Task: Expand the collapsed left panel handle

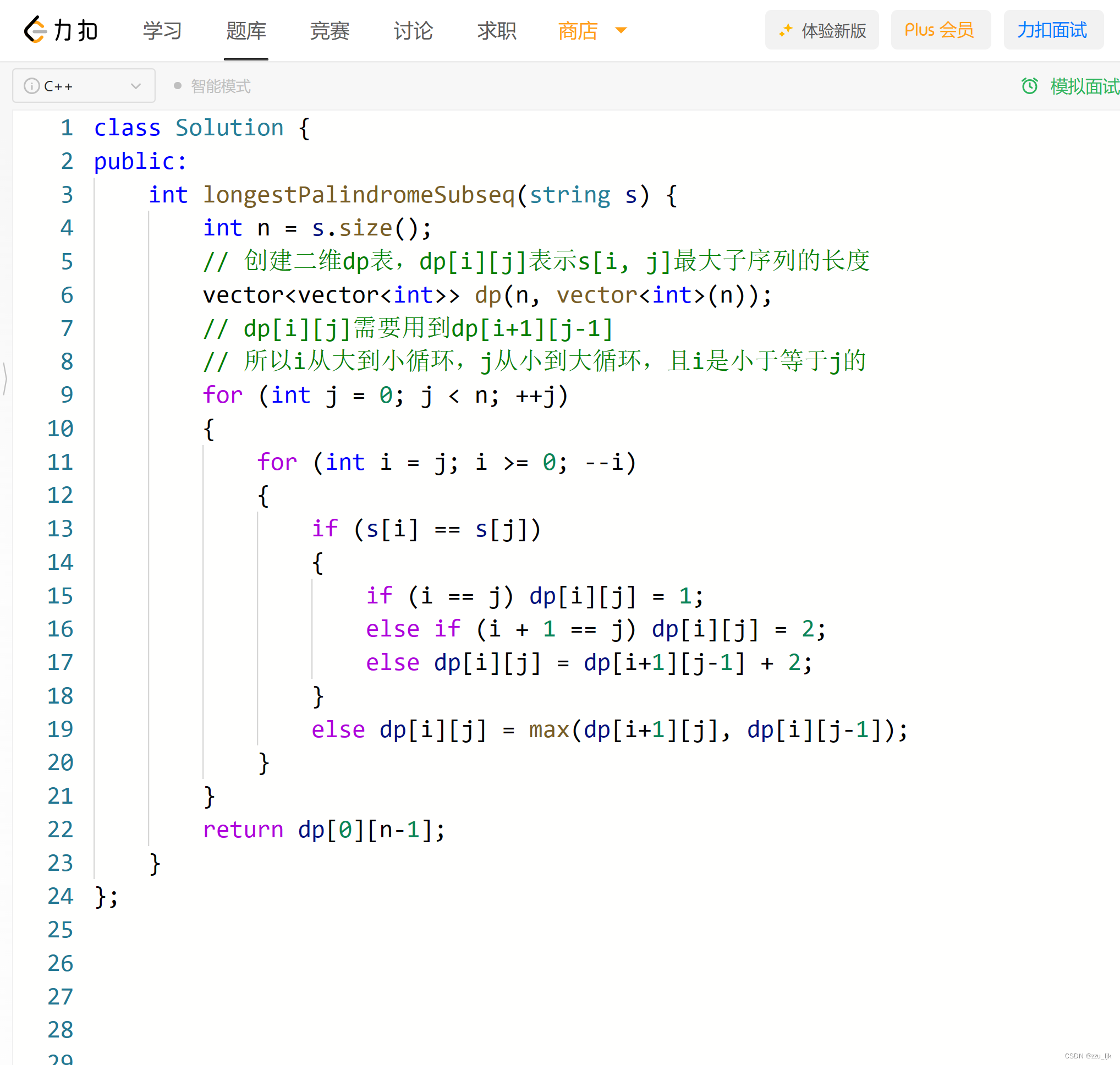Action: point(4,378)
